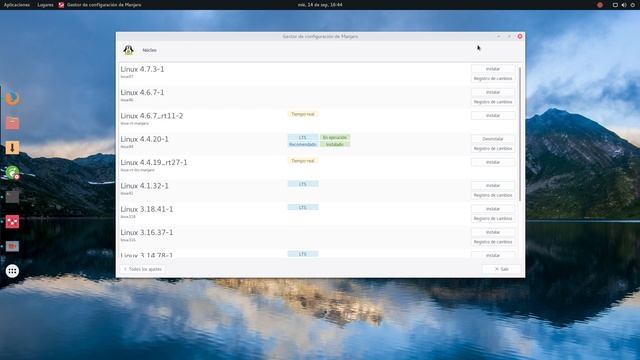Click the LTS badge on Linux 4.4.20-1
Screen dimensions: 640x360
[x=303, y=137]
